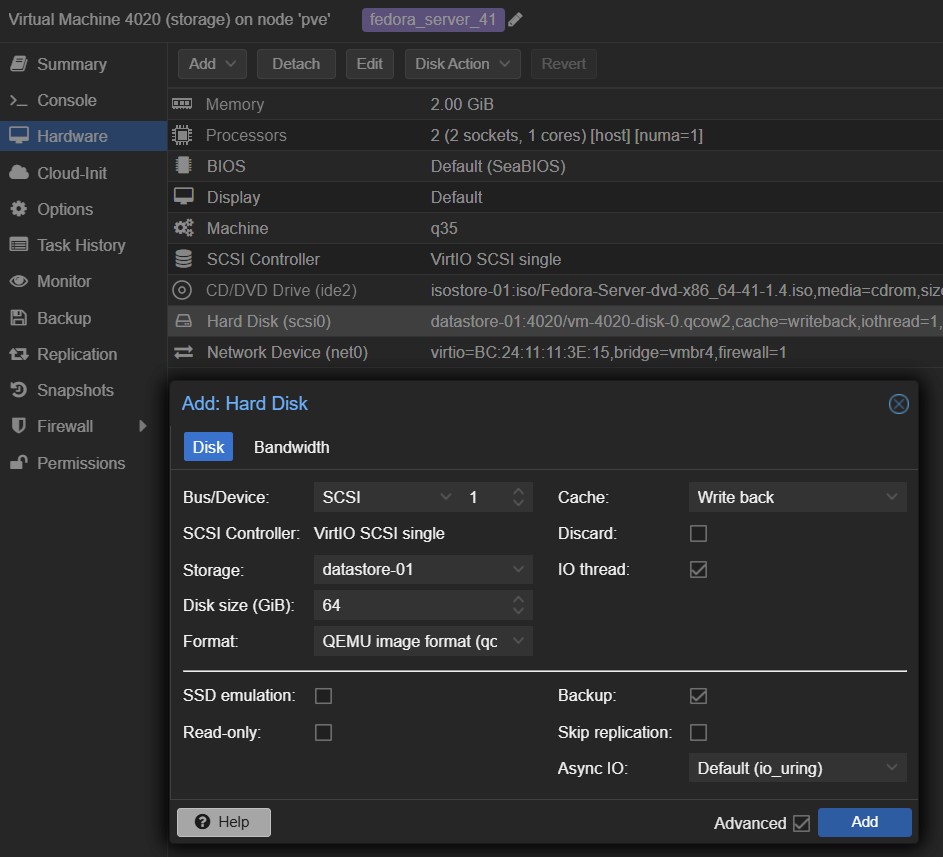The image size is (943, 857).
Task: Open Cloud-Init settings in sidebar
Action: 71,173
